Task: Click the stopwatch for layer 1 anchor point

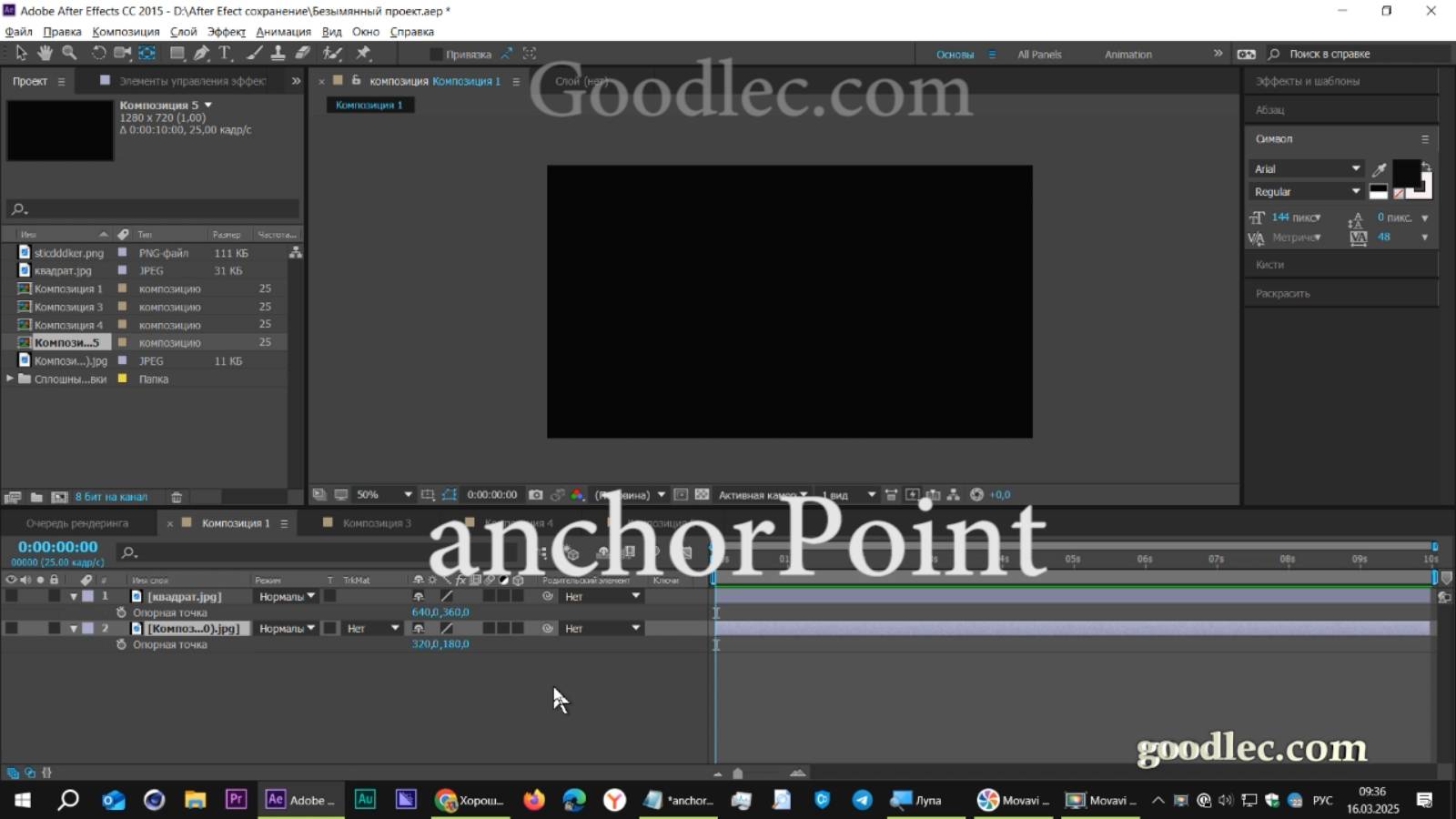Action: click(x=121, y=612)
